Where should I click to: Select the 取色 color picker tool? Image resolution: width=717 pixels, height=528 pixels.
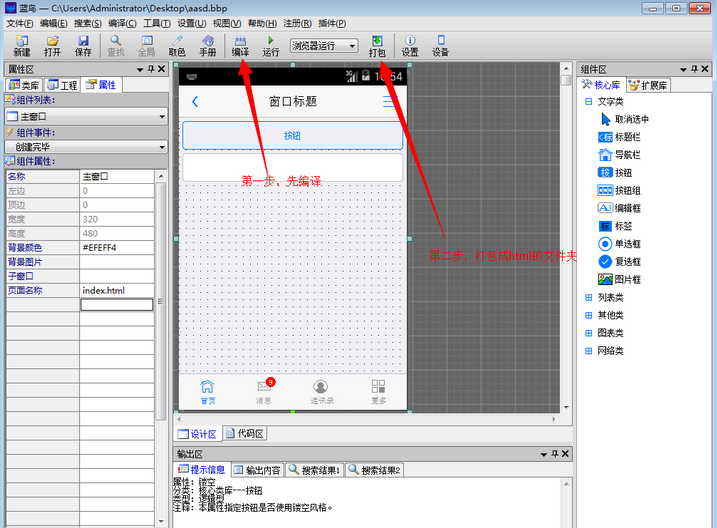coord(177,46)
